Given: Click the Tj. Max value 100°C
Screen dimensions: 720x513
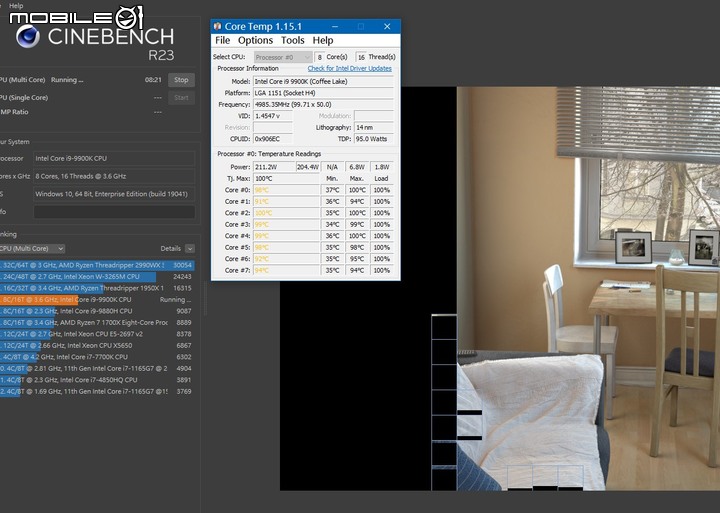Looking at the screenshot, I should (x=287, y=178).
